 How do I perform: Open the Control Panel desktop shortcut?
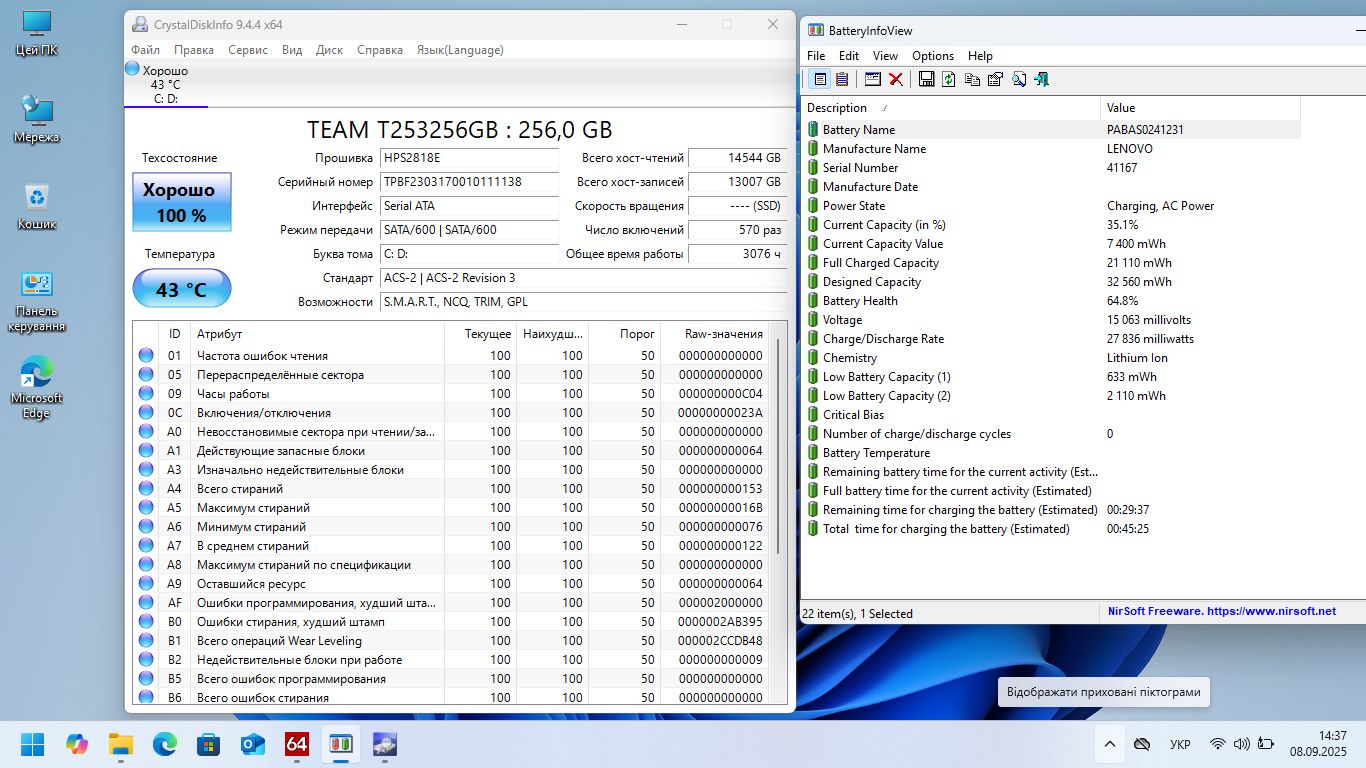37,301
